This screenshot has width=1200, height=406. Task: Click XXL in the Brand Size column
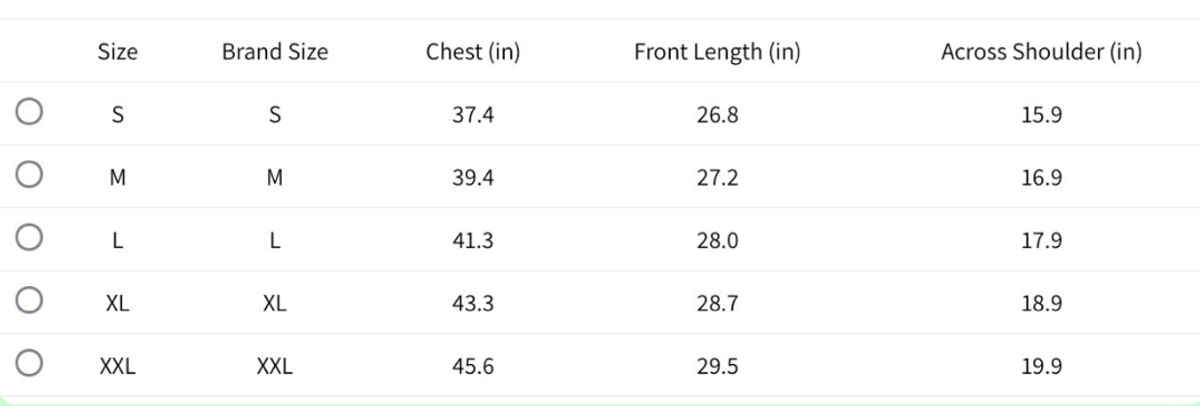[275, 367]
